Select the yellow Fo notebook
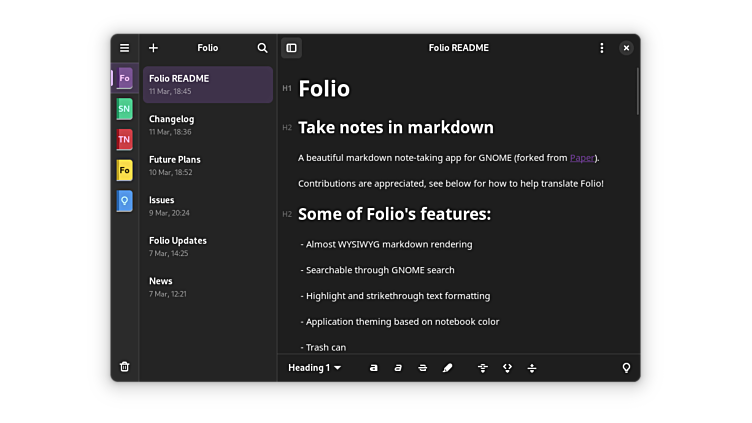752x423 pixels. (x=124, y=171)
